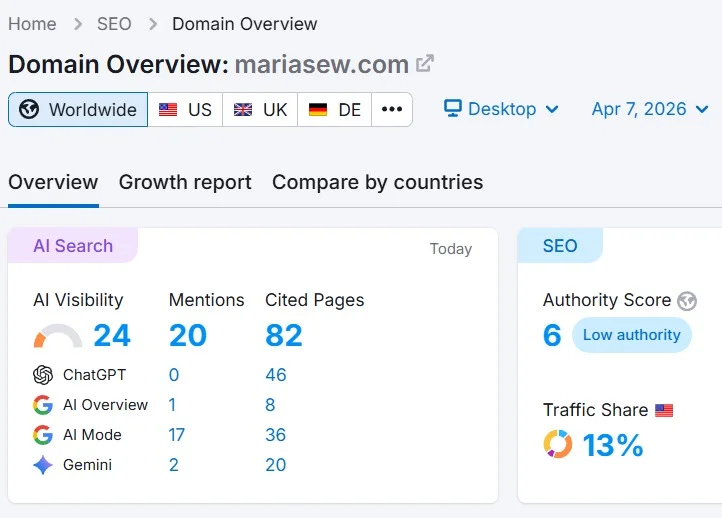
Task: Click the UK flag icon
Action: click(243, 110)
